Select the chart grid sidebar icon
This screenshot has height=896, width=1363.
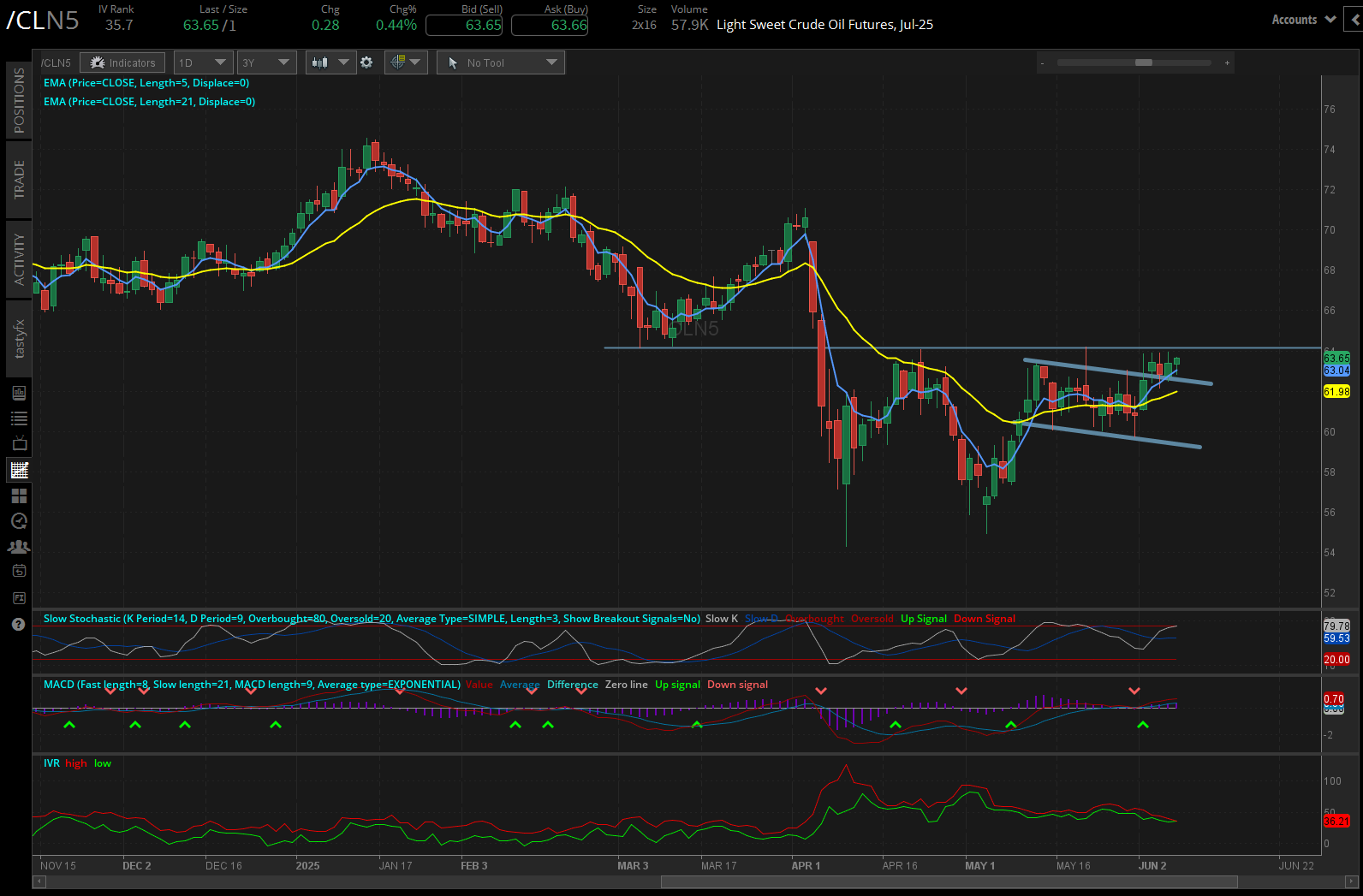tap(19, 470)
